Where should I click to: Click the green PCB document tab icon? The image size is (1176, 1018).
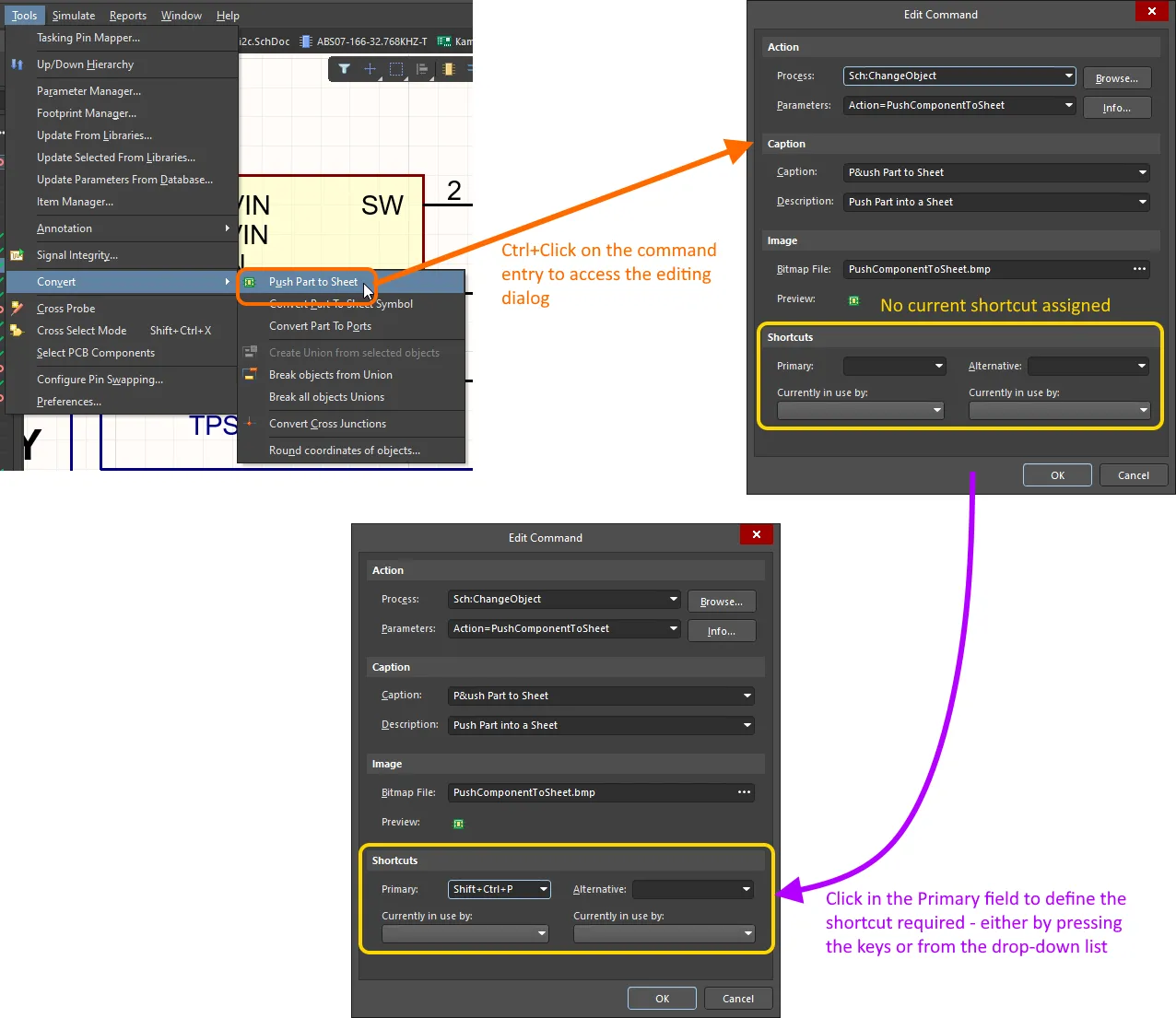[x=444, y=41]
